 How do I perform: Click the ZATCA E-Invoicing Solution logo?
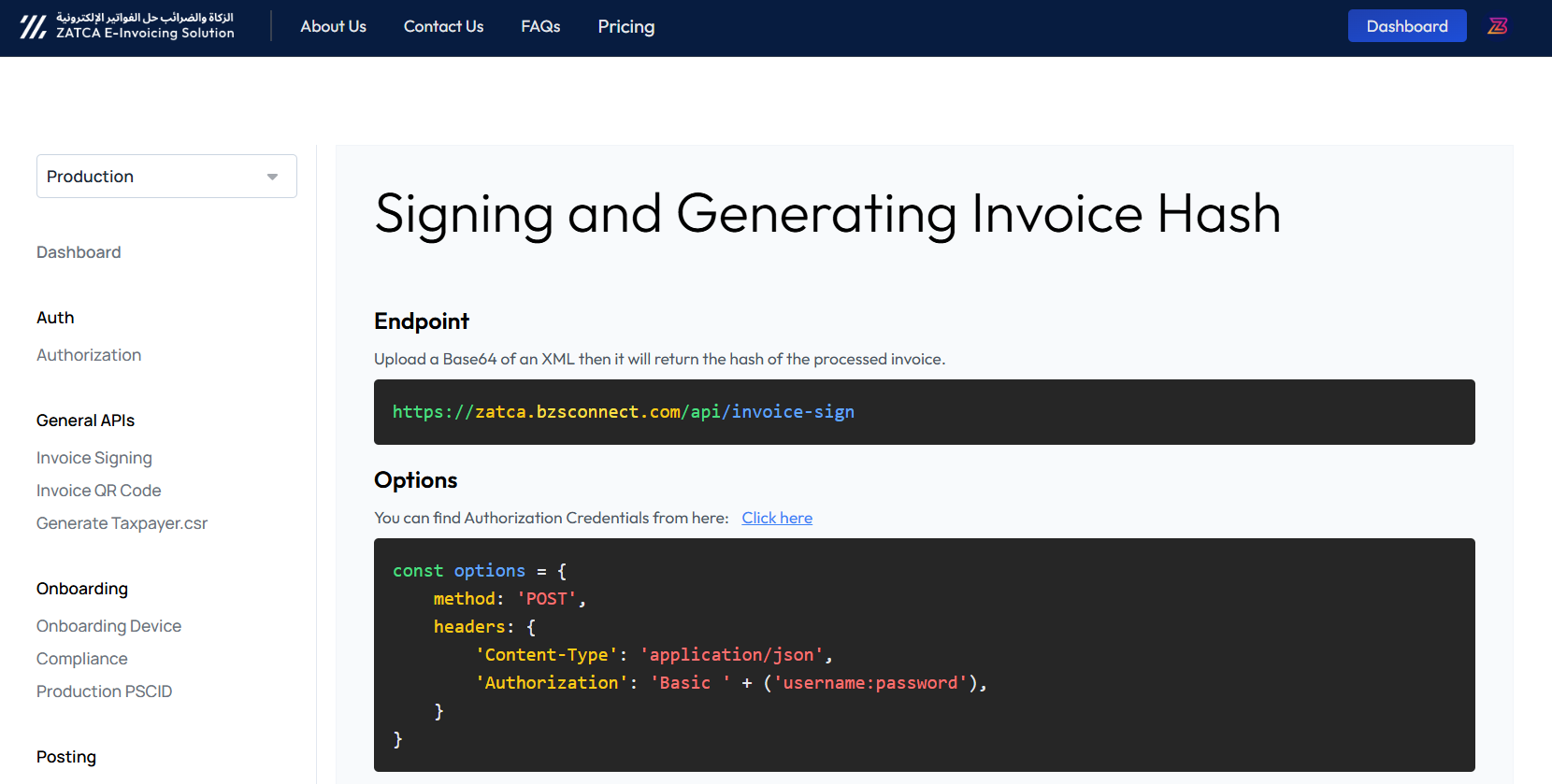click(127, 26)
